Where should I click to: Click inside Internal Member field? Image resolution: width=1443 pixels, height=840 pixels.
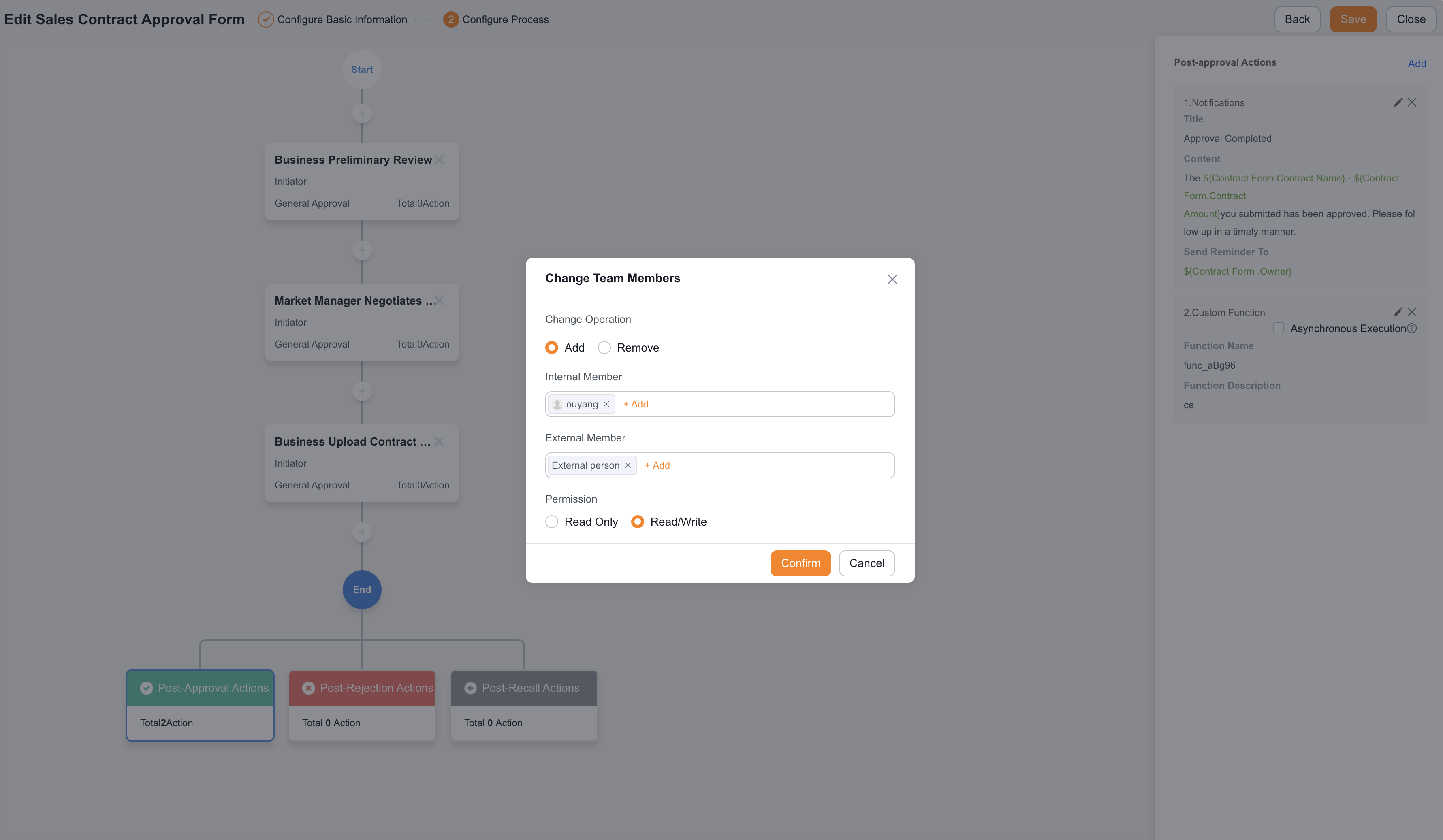coord(720,404)
